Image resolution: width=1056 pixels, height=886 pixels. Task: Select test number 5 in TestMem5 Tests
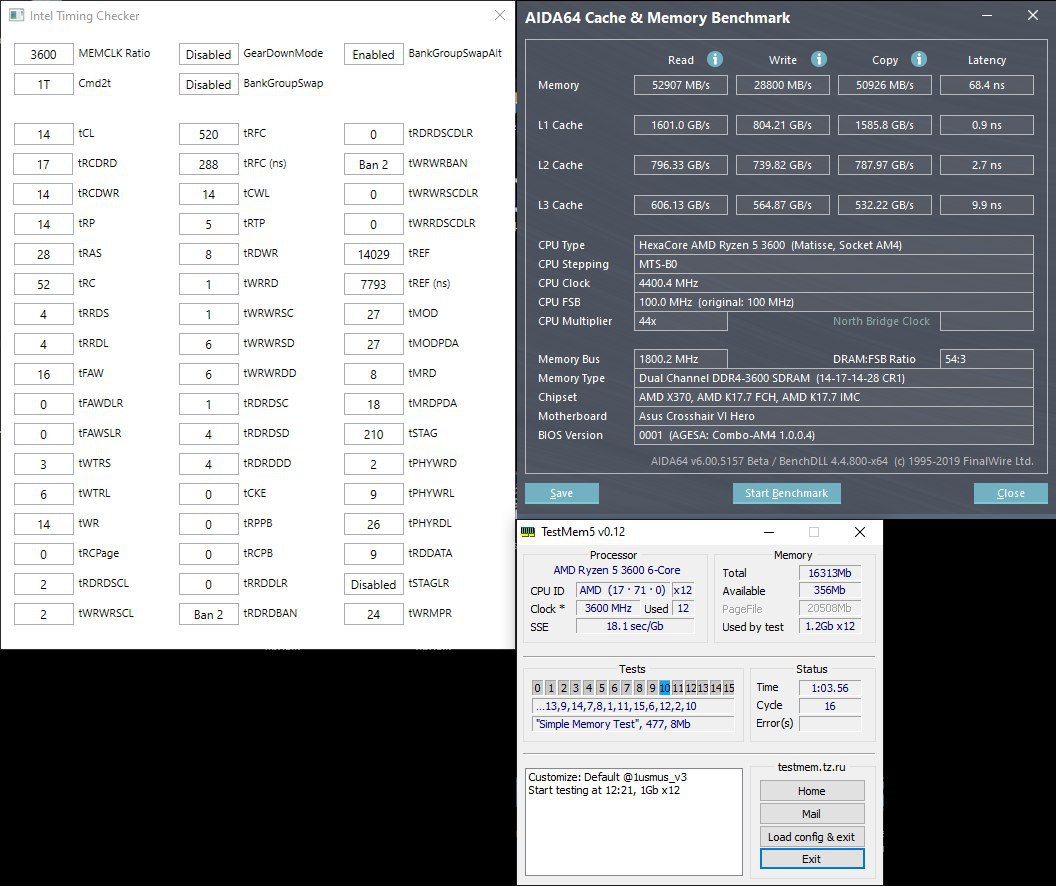click(x=601, y=687)
